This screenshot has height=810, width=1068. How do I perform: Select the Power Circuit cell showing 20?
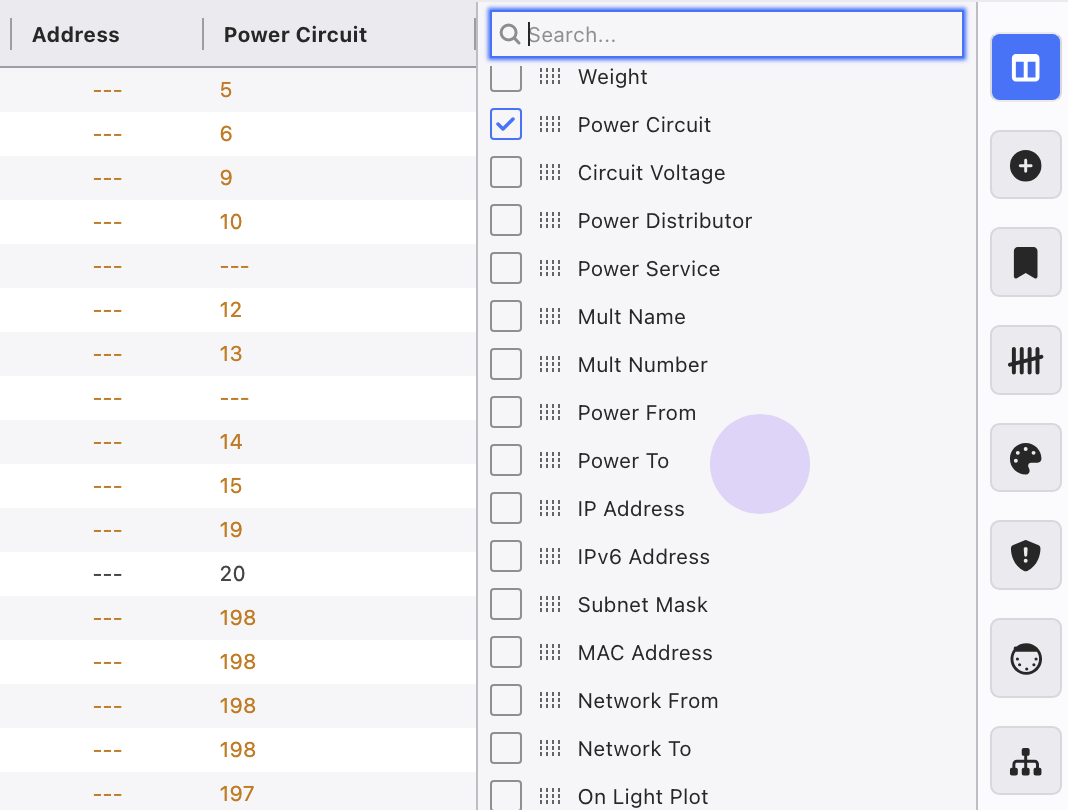232,574
